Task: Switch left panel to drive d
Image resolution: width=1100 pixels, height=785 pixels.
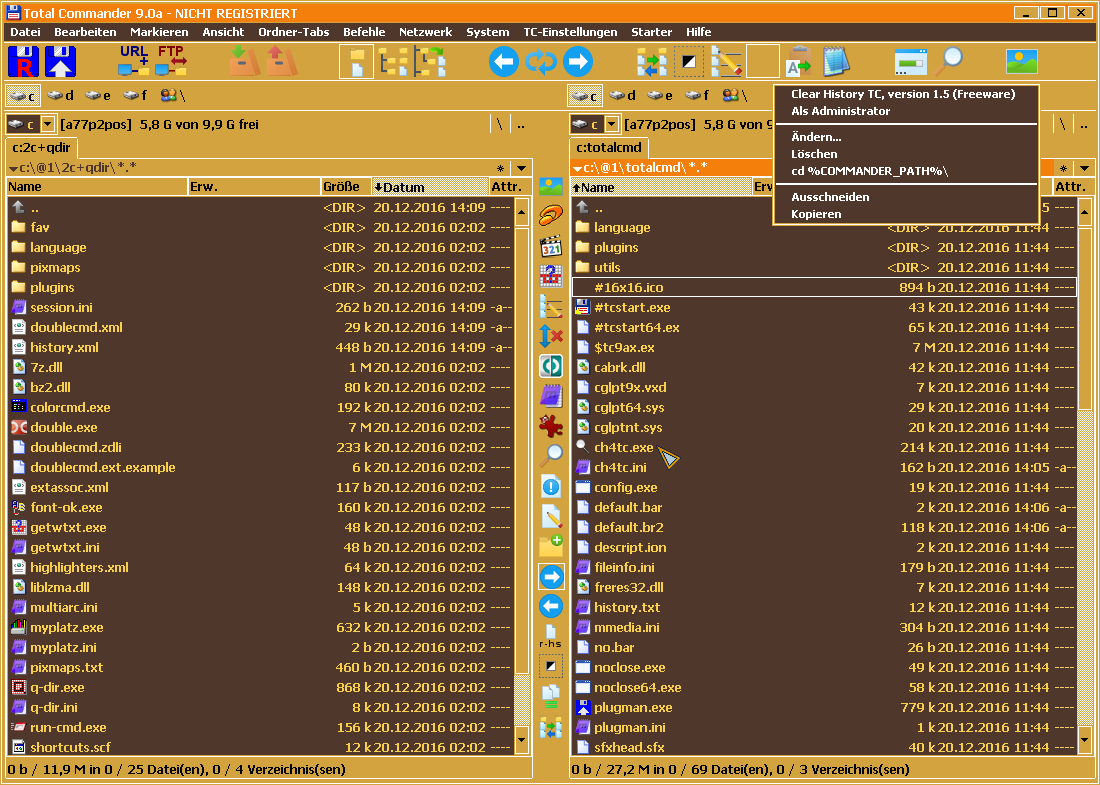Action: [x=60, y=95]
